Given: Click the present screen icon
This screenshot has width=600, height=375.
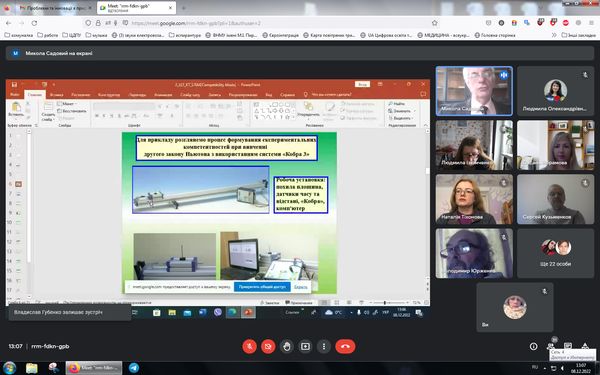Looking at the screenshot, I should [305, 346].
